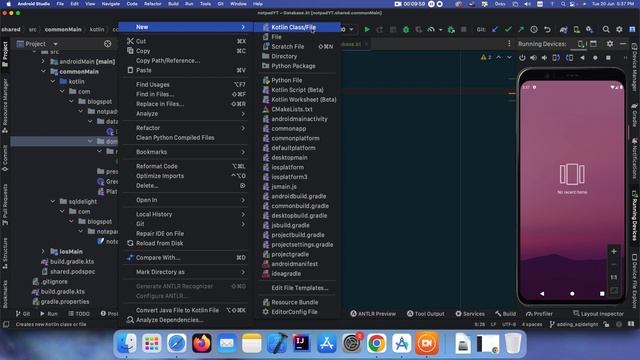Select Kotlin Class/File option

(298, 27)
